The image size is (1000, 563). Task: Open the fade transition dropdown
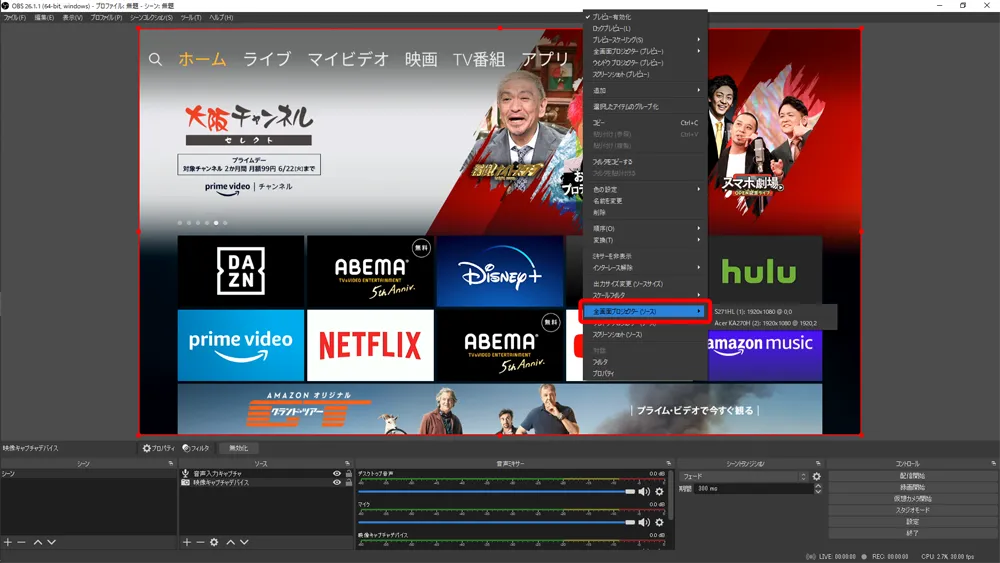point(744,476)
